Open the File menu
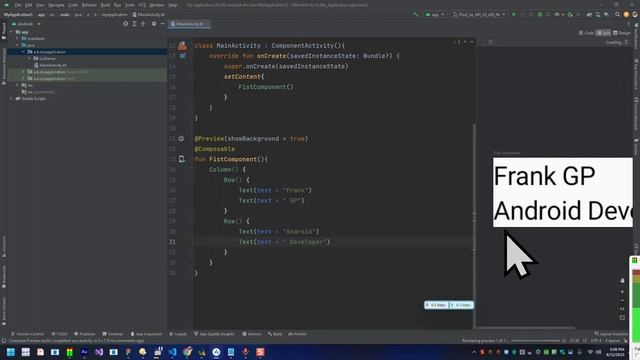 coord(18,5)
